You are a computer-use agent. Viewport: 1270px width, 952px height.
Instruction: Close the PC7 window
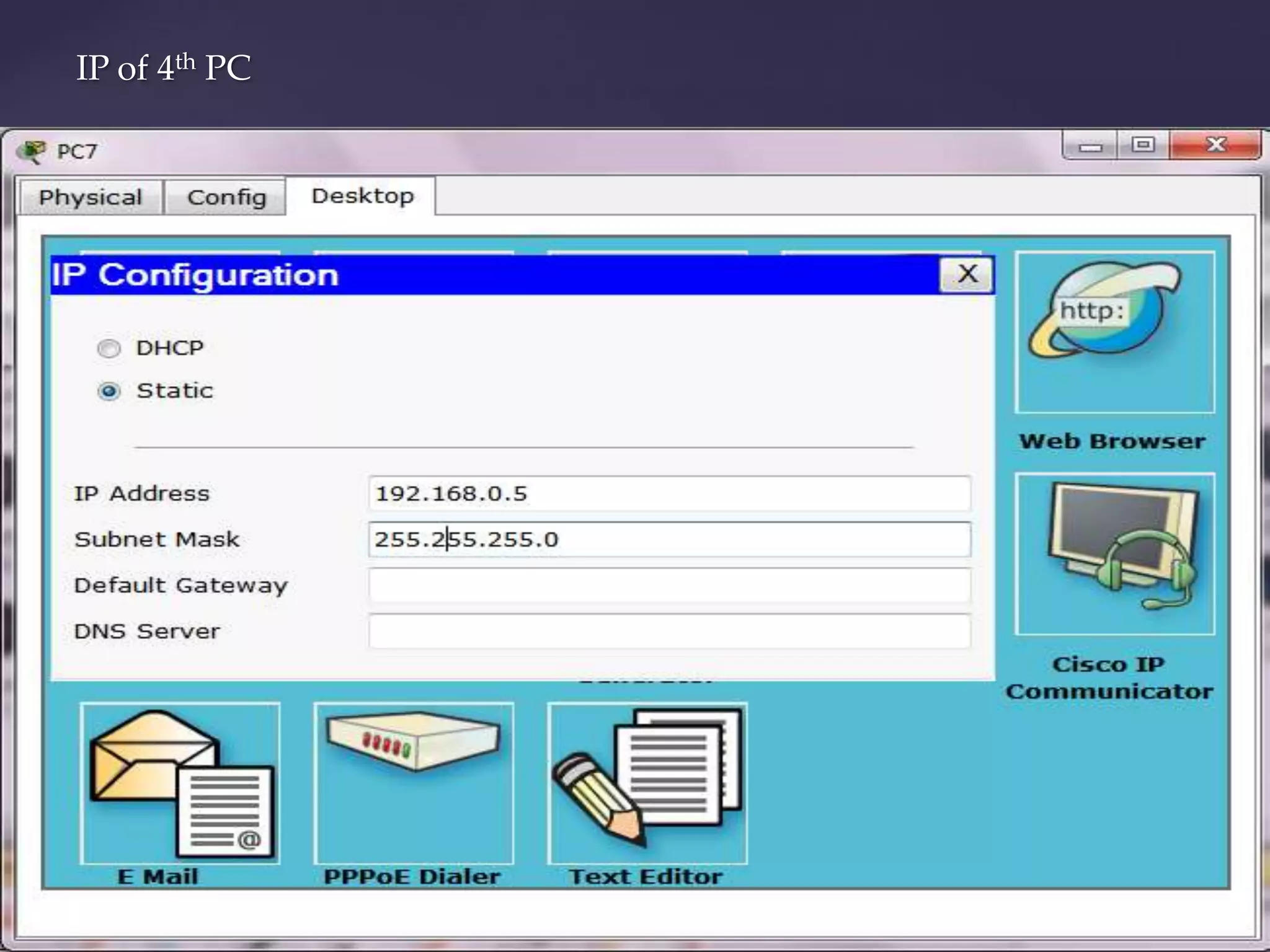click(x=1215, y=145)
